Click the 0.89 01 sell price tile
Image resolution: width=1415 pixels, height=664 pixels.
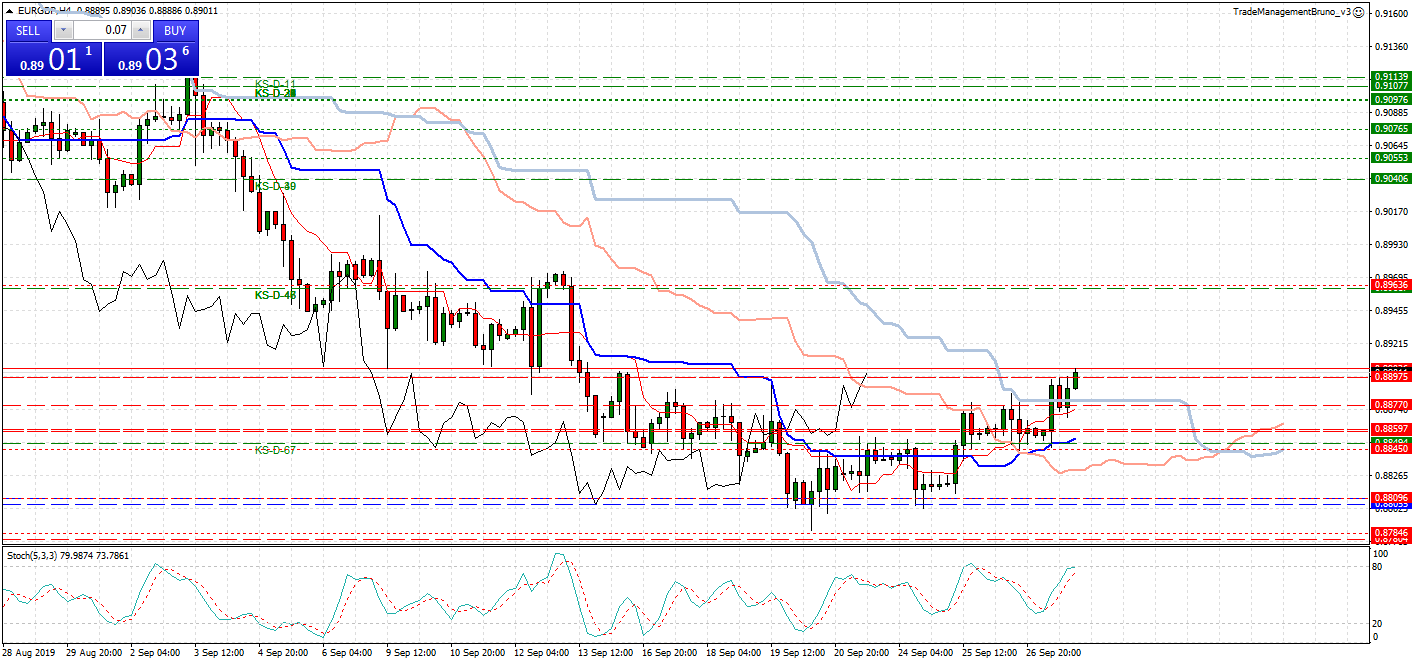tap(54, 59)
